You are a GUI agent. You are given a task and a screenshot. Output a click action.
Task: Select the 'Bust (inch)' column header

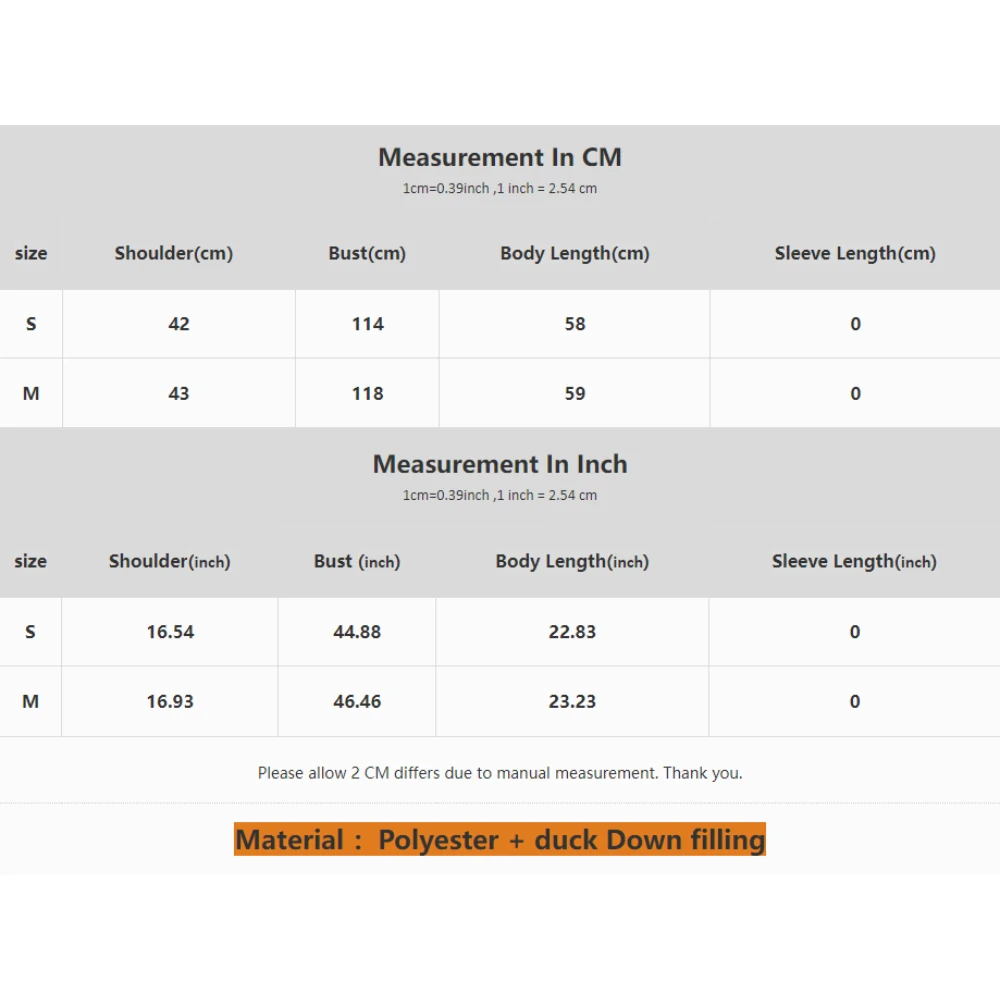pos(357,561)
